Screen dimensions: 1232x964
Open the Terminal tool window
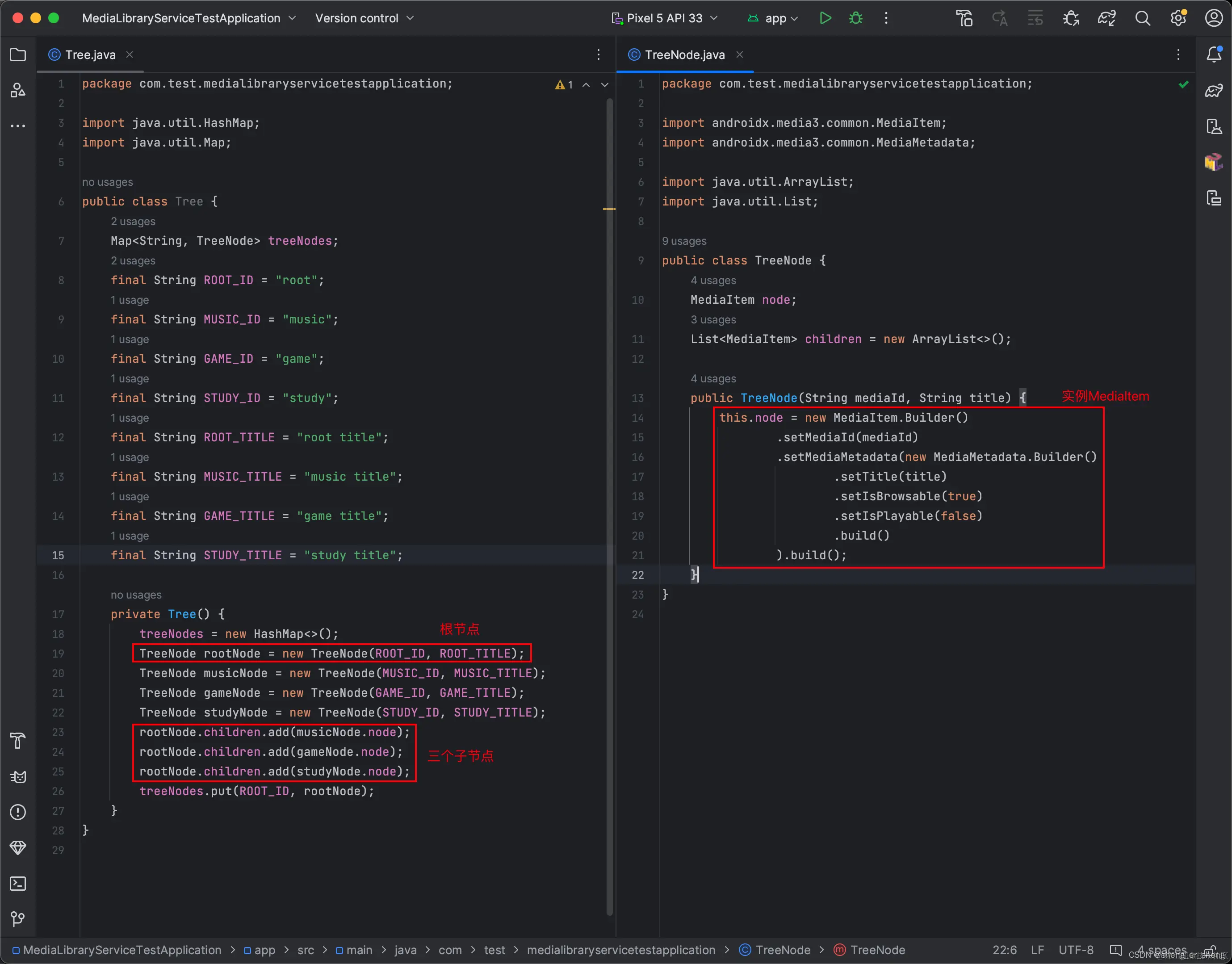[18, 883]
